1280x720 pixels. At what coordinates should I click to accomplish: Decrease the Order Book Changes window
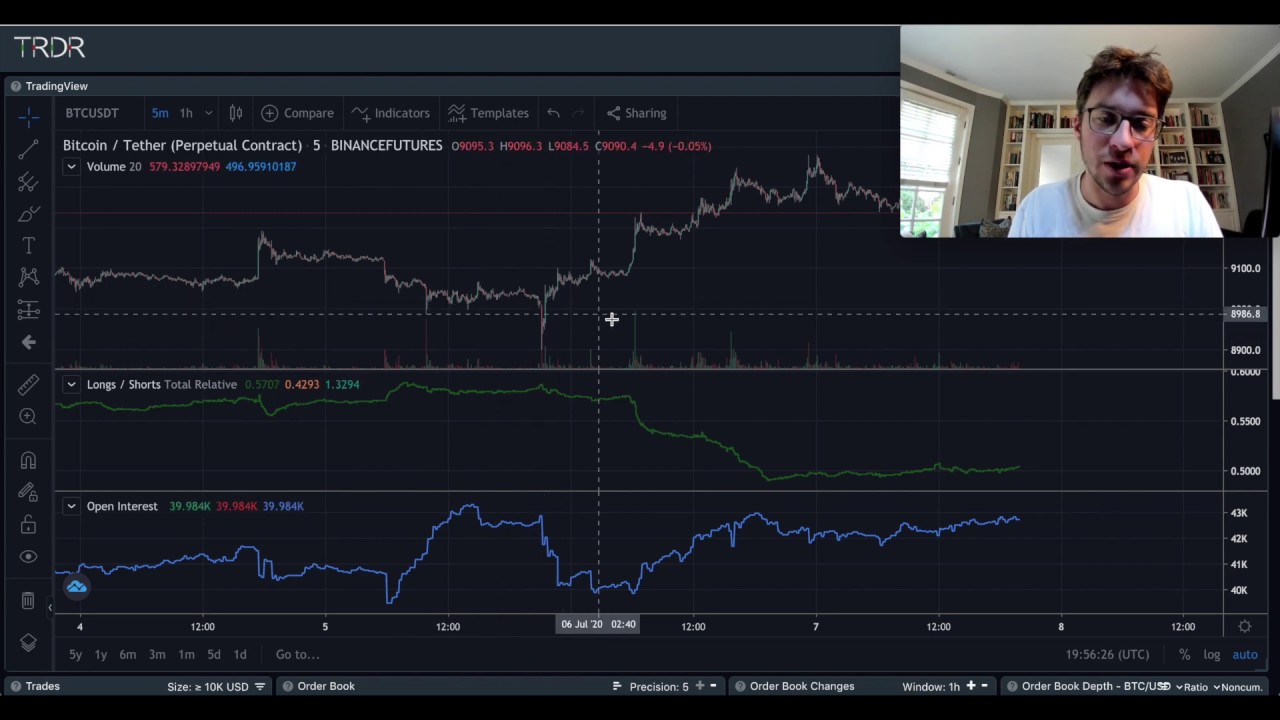[x=984, y=686]
